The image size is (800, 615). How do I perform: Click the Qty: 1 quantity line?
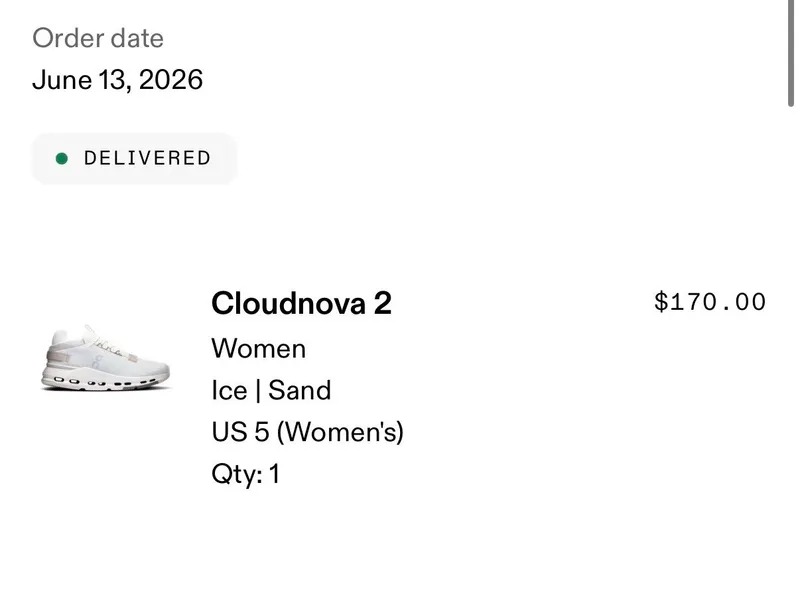pyautogui.click(x=245, y=474)
